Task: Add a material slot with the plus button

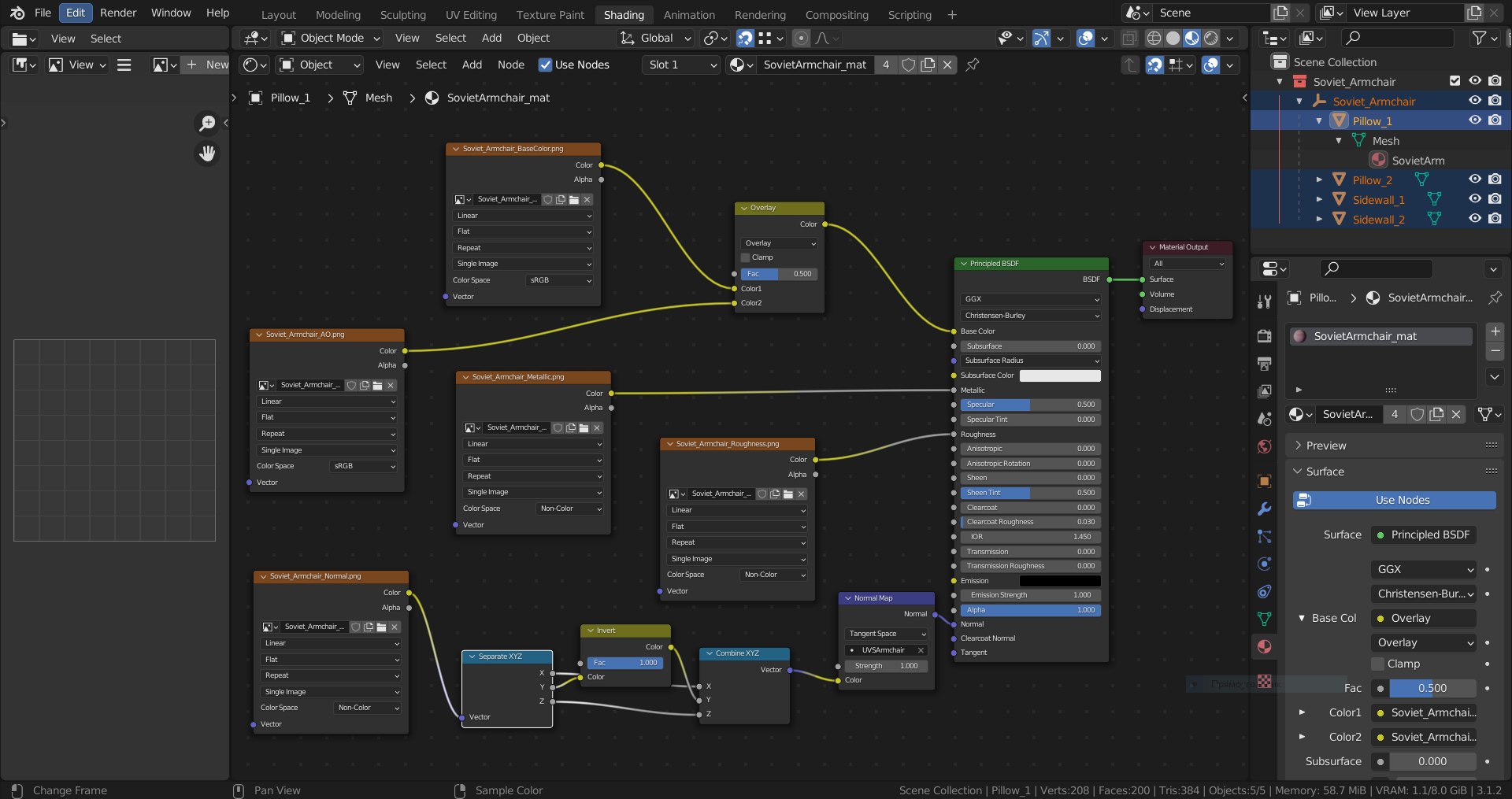Action: coord(1495,331)
